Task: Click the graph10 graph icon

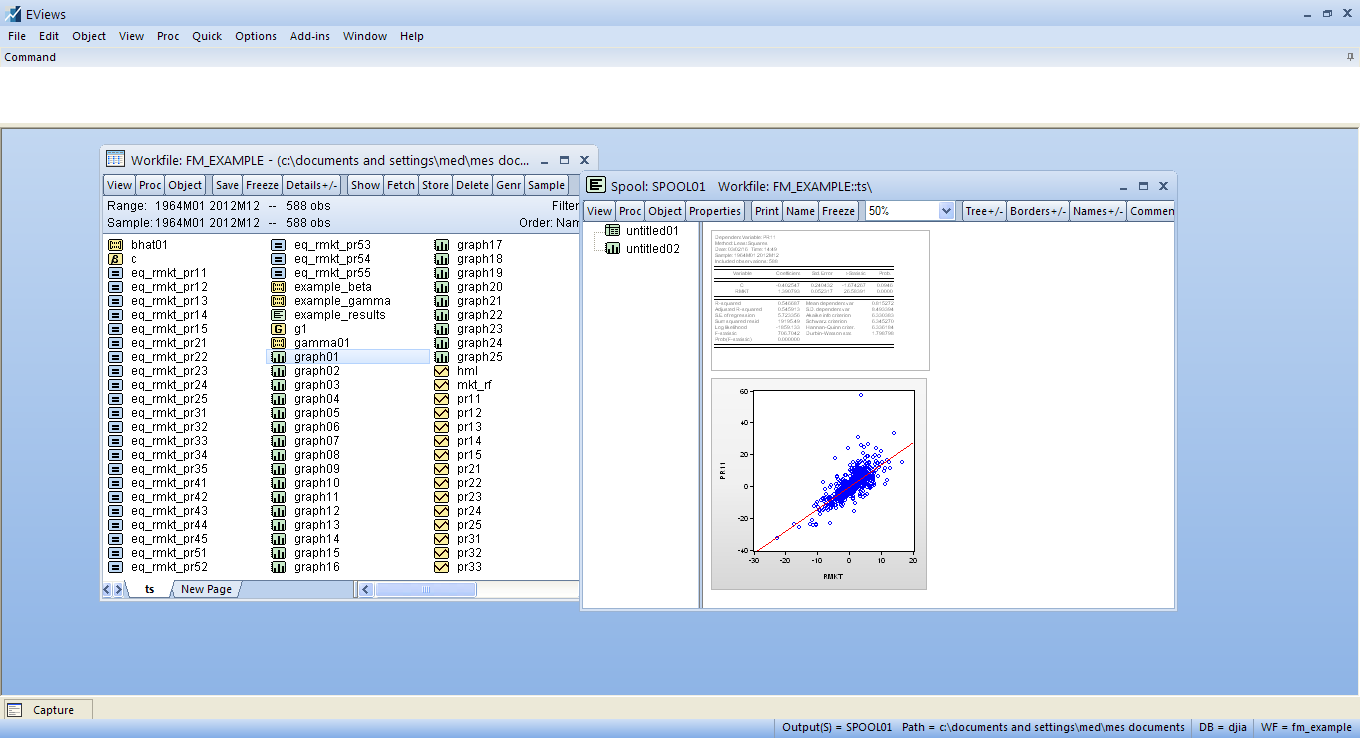Action: point(278,483)
